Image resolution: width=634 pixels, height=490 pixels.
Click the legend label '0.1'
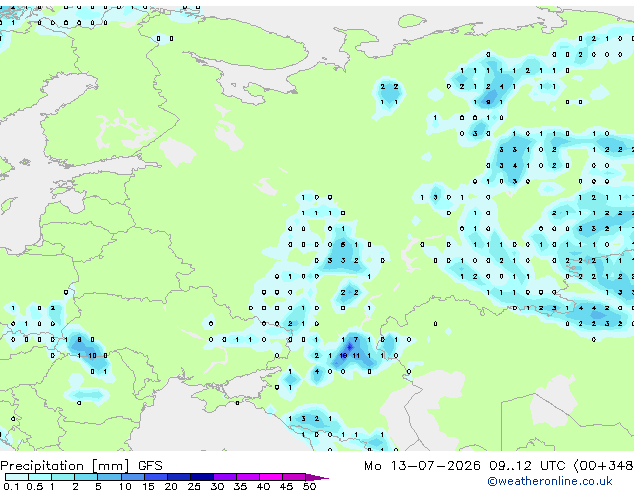(x=11, y=486)
